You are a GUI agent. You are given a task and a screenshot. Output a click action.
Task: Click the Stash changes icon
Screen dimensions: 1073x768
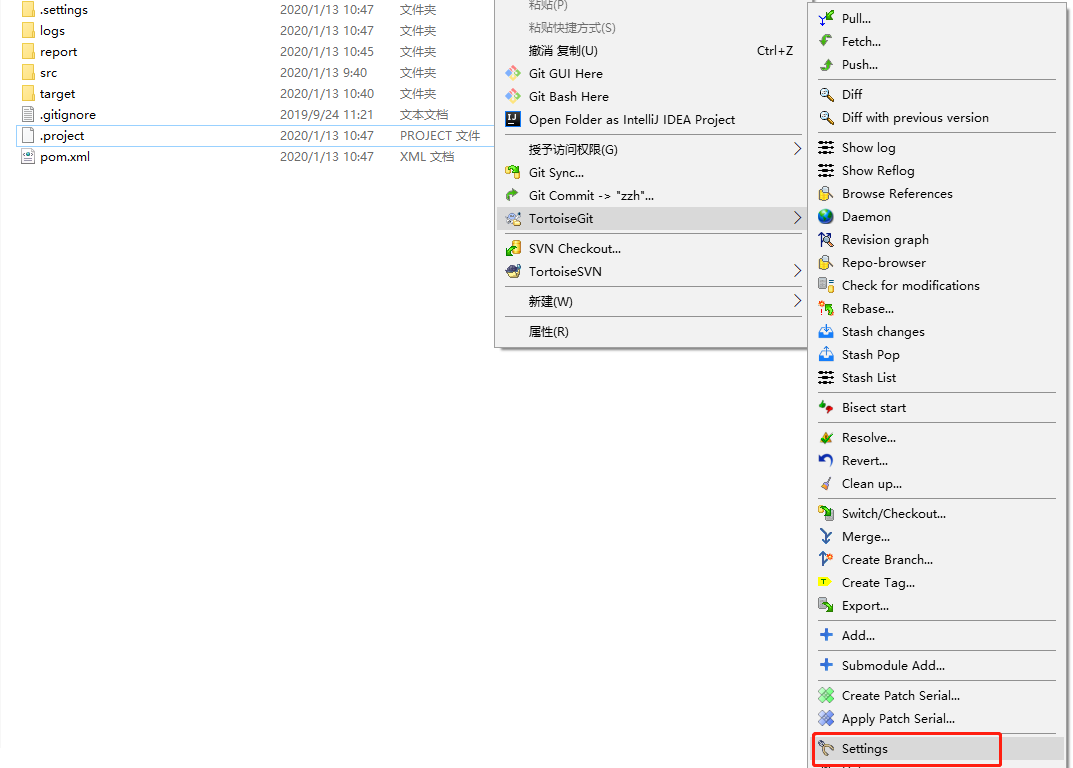click(x=827, y=331)
